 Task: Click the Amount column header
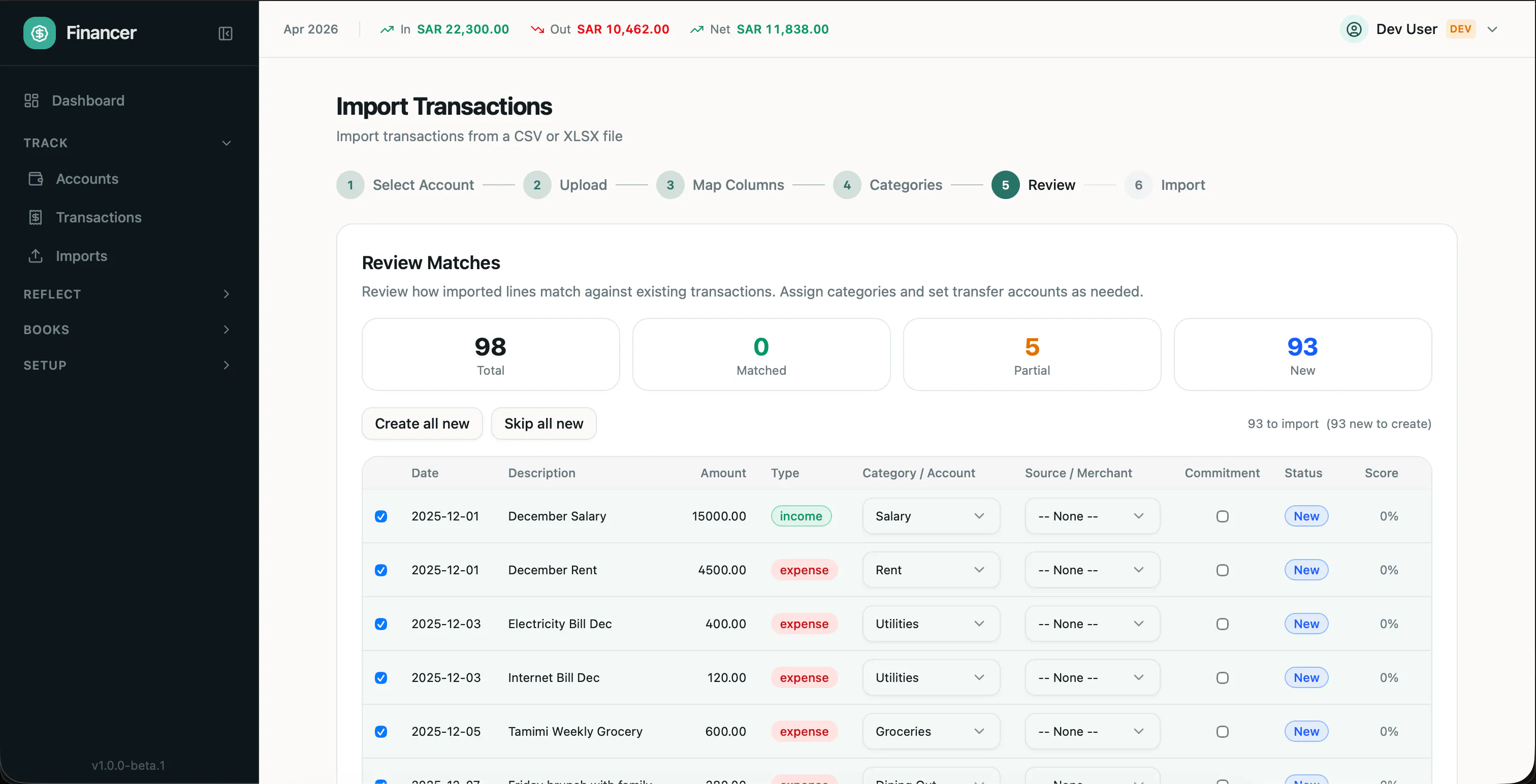click(723, 473)
